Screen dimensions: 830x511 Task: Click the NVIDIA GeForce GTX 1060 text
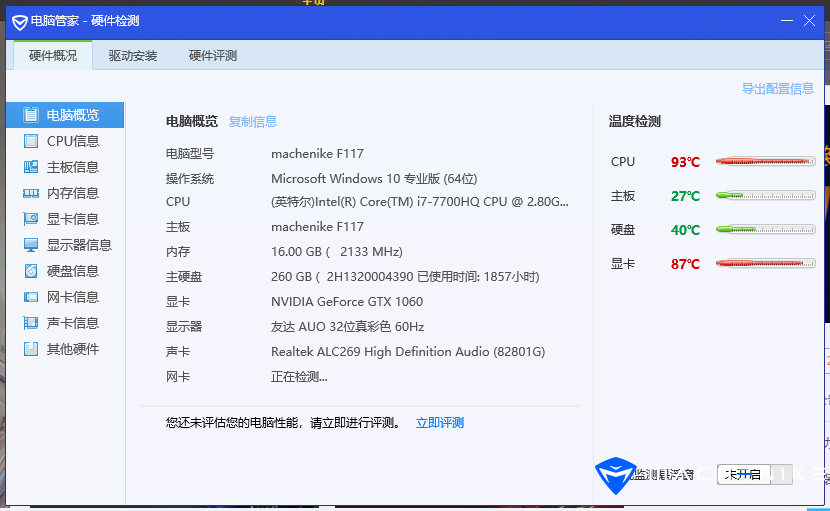[347, 301]
